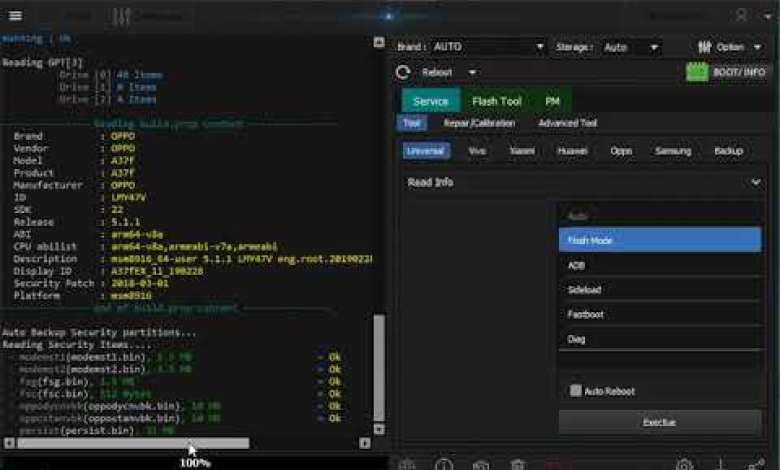This screenshot has width=780, height=470.
Task: Click the sliders icon in the title bar
Action: pos(122,16)
